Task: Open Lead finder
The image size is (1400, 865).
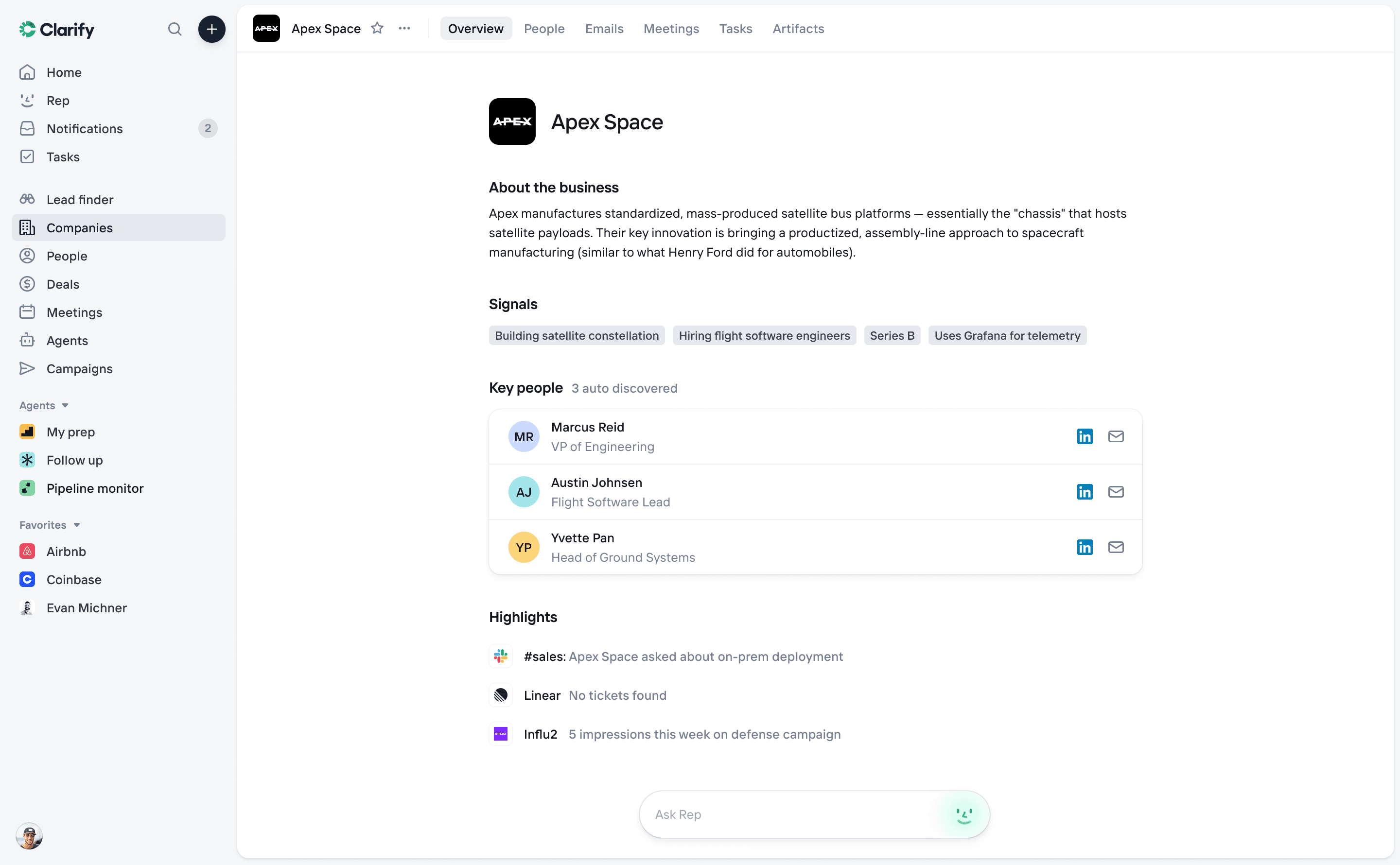Action: [x=119, y=199]
